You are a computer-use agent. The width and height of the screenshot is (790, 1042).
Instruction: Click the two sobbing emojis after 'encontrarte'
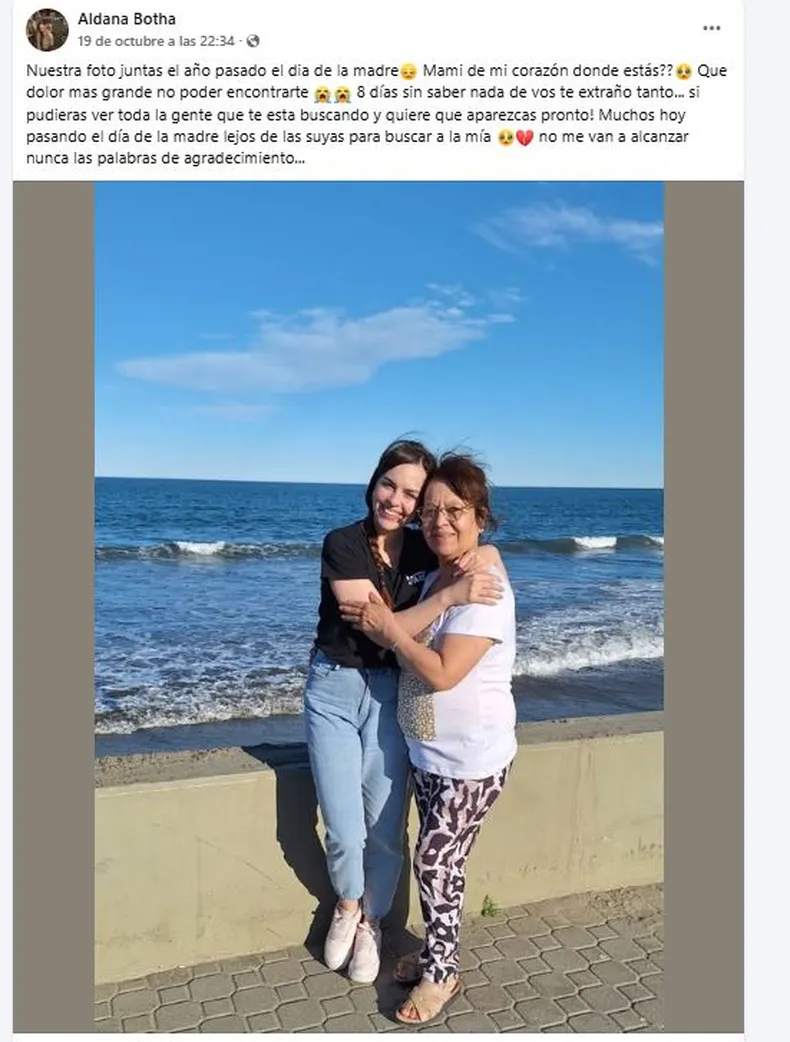click(333, 94)
